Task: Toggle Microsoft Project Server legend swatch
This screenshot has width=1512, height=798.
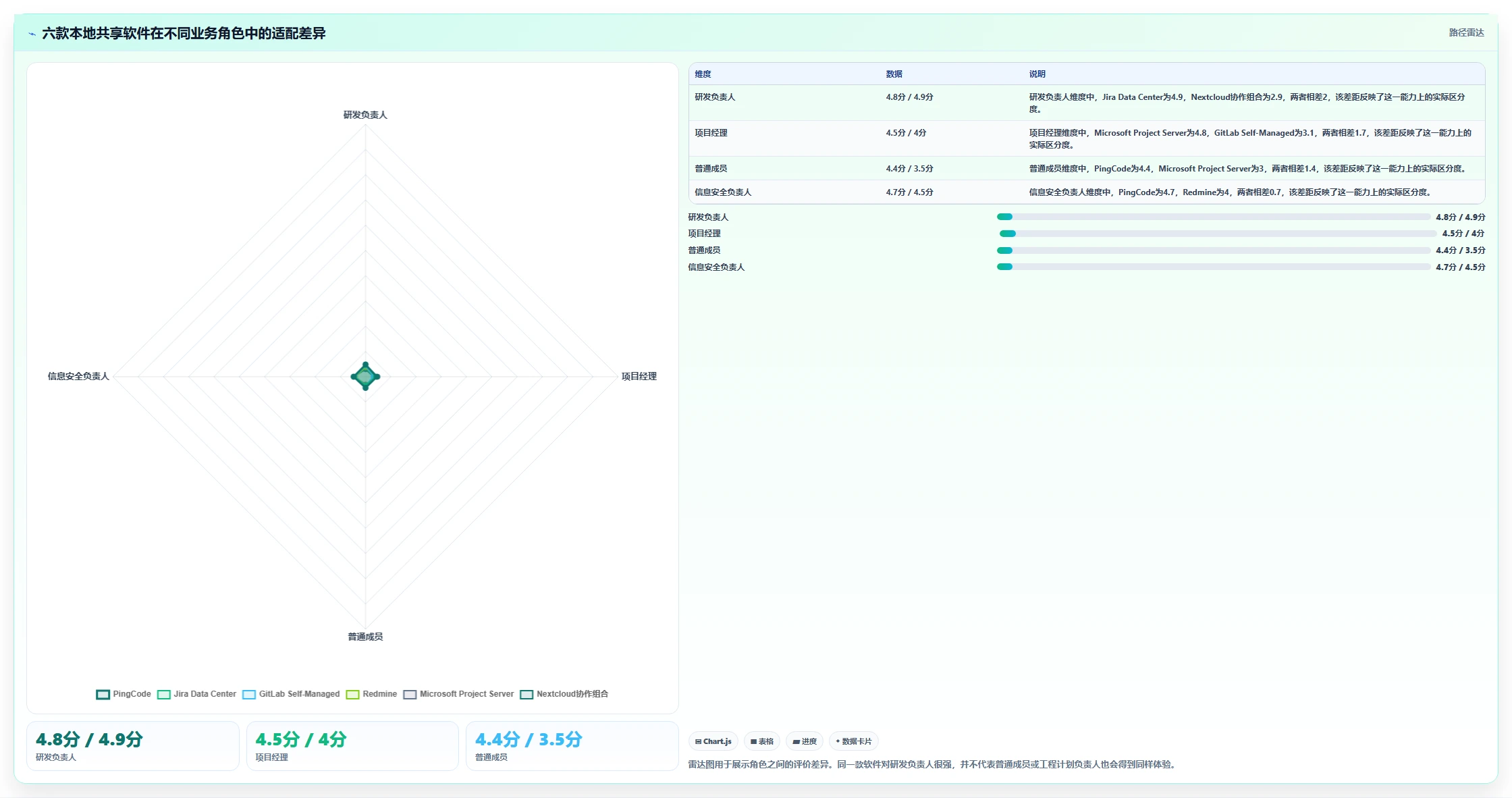Action: pyautogui.click(x=410, y=694)
